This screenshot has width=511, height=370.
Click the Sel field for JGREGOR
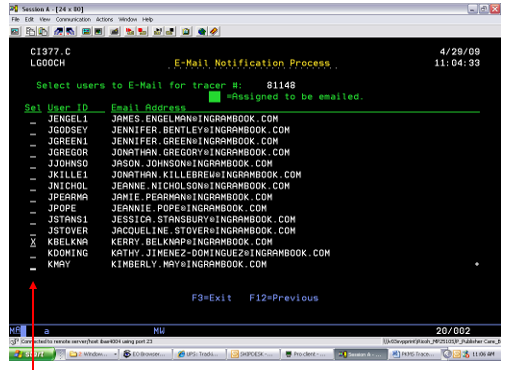point(33,153)
